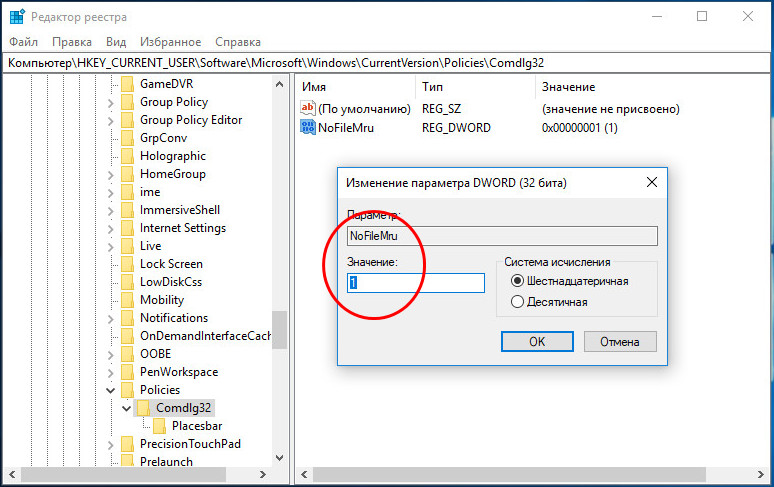This screenshot has height=487, width=774.
Task: Select the ime folder icon
Action: pos(127,192)
